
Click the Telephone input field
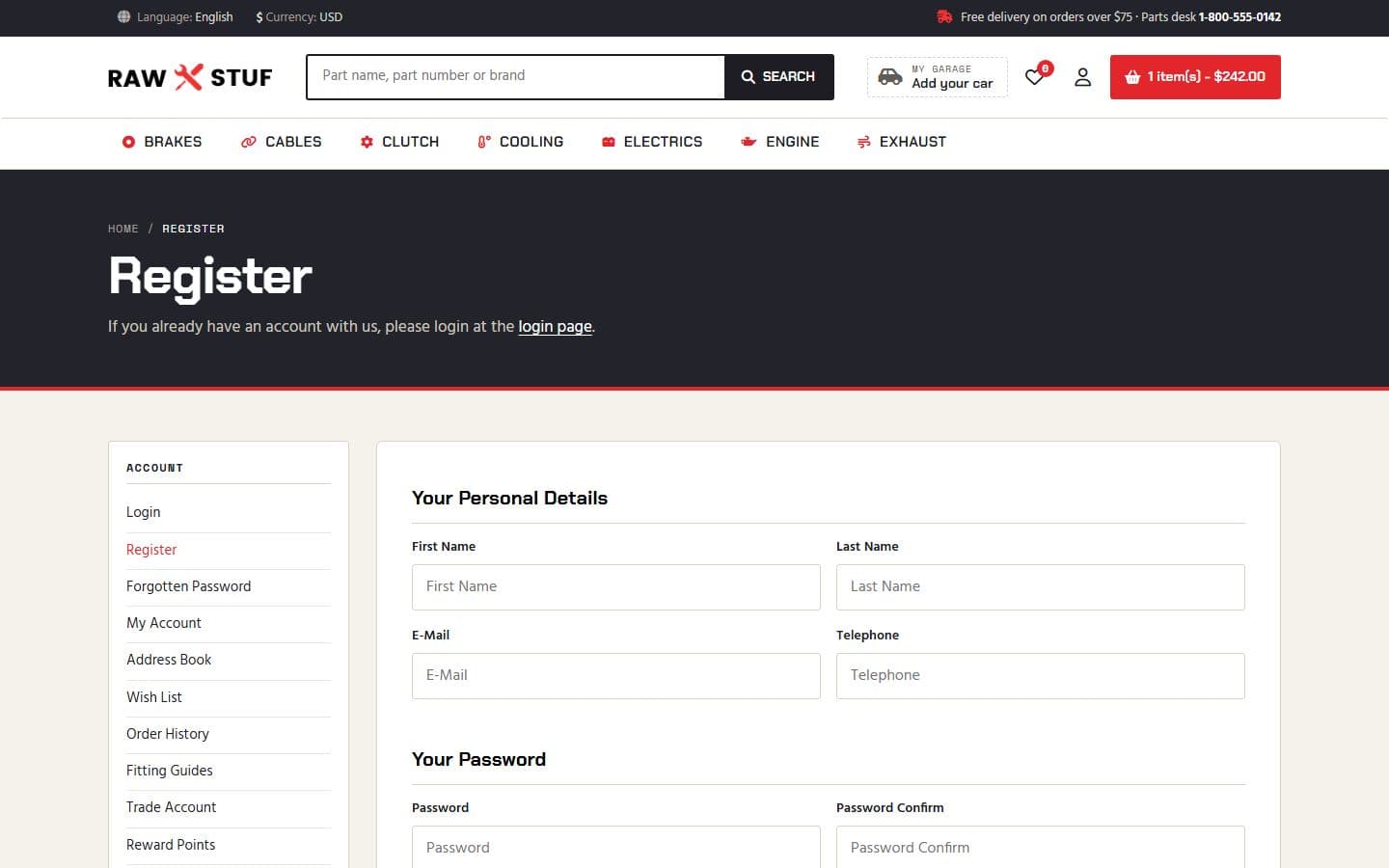pyautogui.click(x=1041, y=676)
